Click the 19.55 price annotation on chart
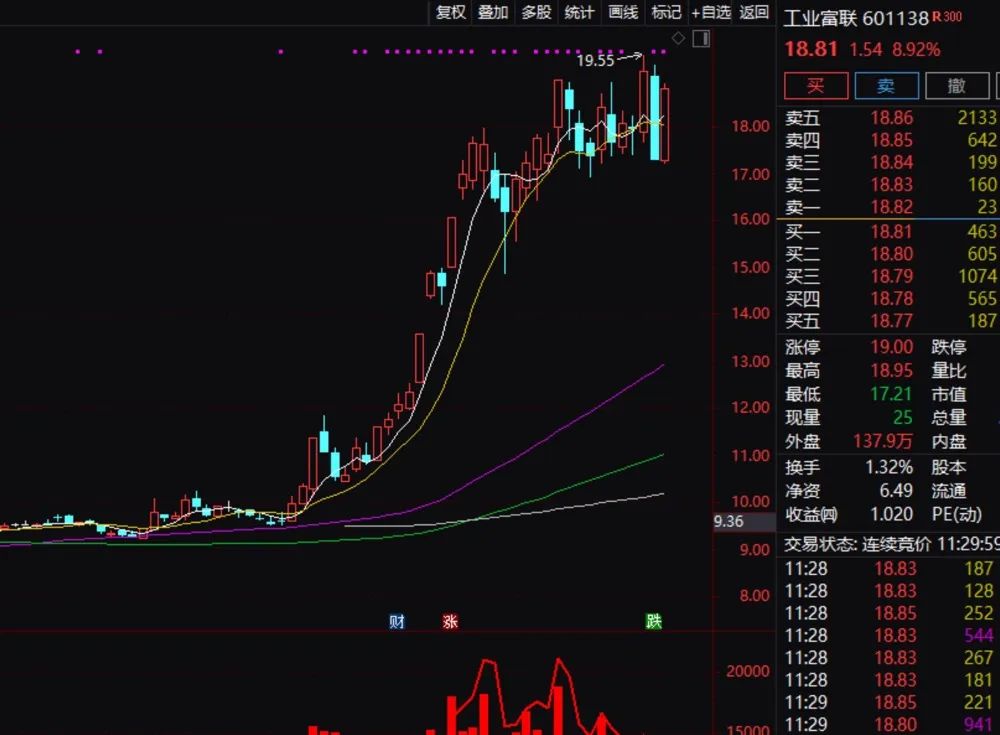1000x735 pixels. [598, 60]
